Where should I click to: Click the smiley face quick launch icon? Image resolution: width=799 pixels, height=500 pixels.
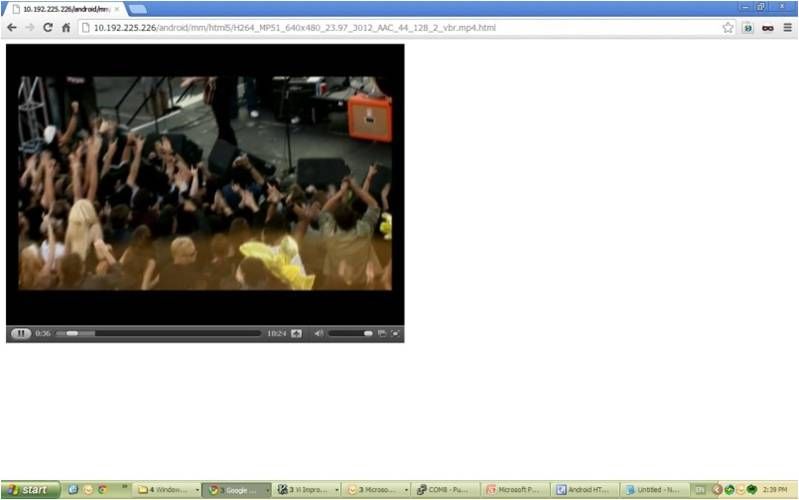point(88,489)
